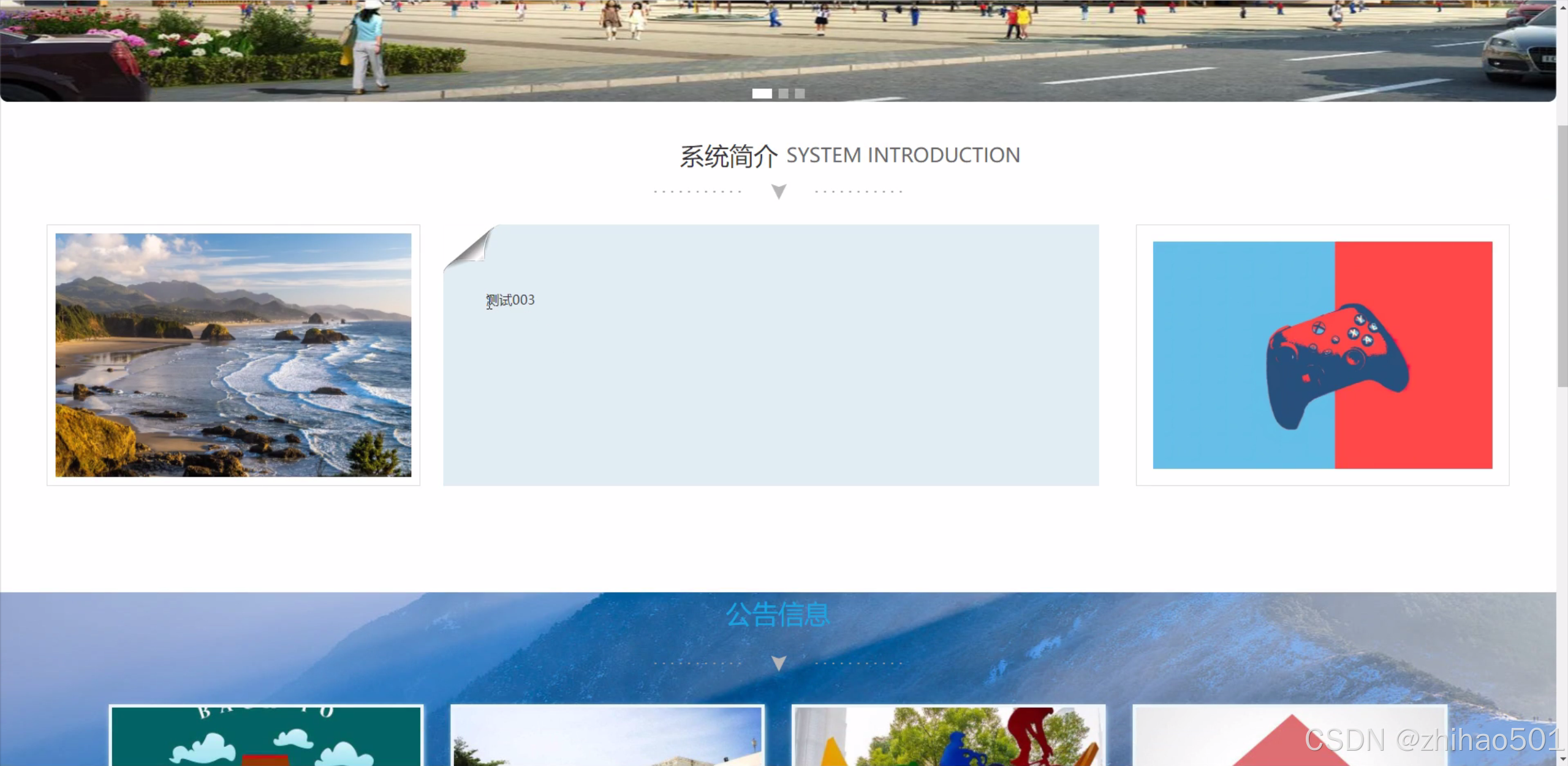The image size is (1568, 766).
Task: Open the green cloud illustration announcement card
Action: [x=266, y=735]
